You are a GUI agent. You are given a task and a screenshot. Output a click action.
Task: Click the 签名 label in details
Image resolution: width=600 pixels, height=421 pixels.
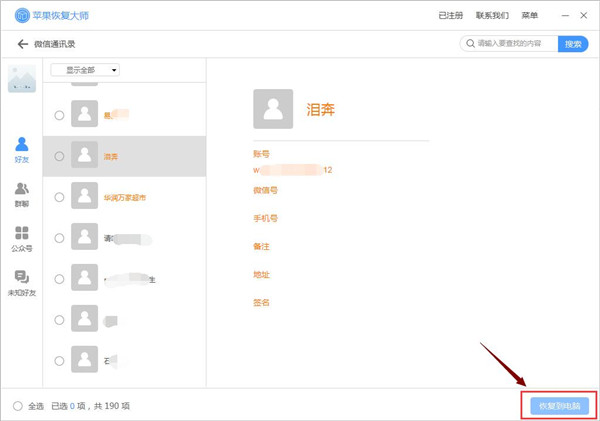point(261,302)
